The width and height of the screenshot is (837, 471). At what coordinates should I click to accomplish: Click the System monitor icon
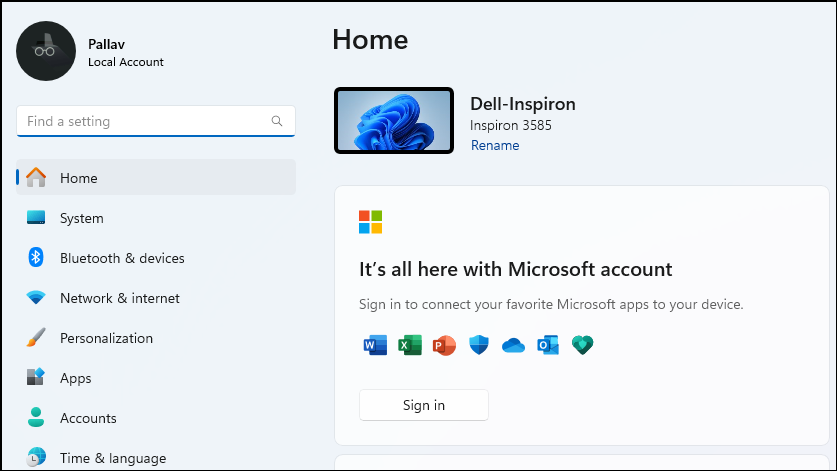pos(36,217)
